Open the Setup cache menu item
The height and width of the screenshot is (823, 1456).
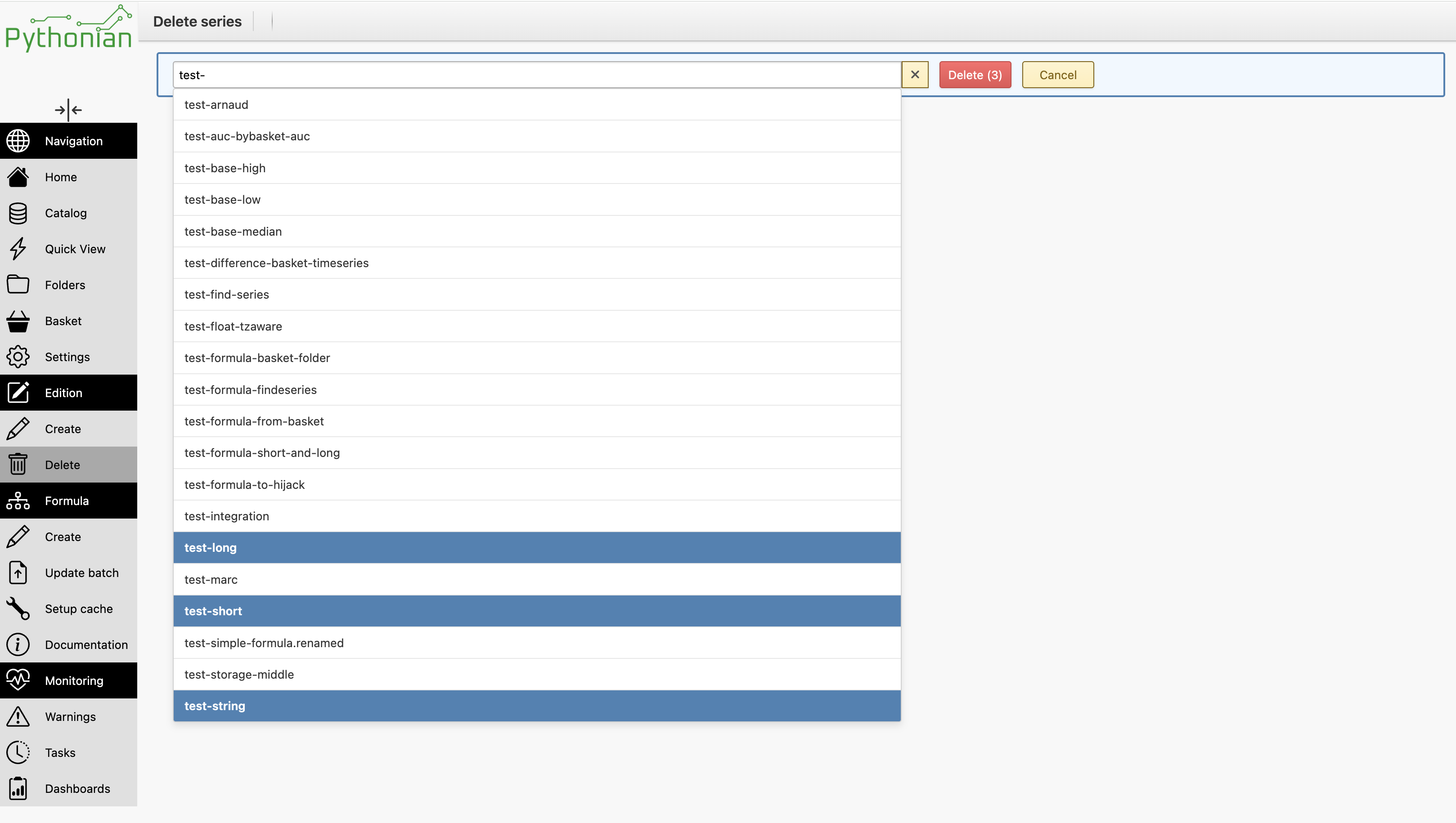(68, 609)
